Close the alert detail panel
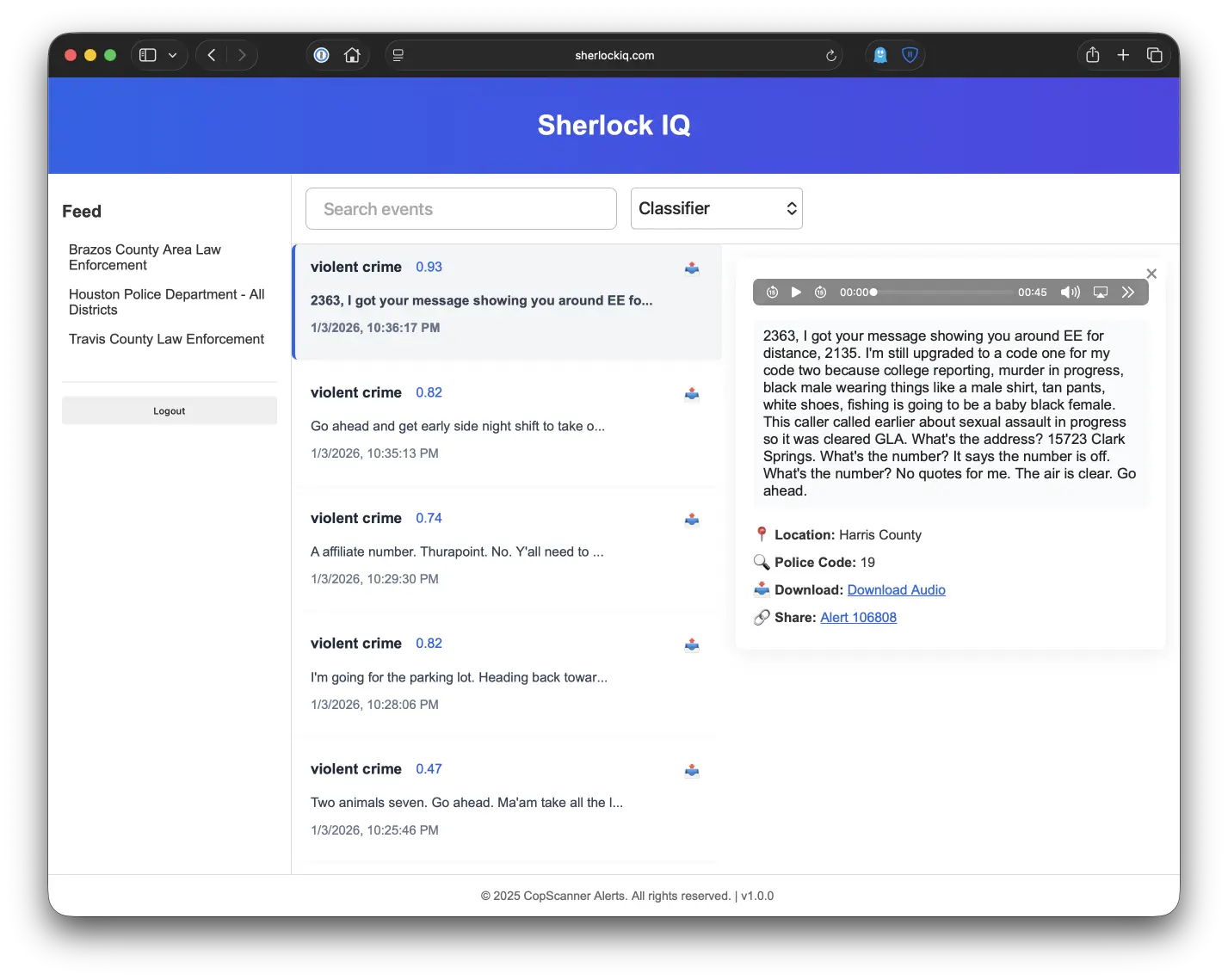The height and width of the screenshot is (980, 1228). 1151,274
